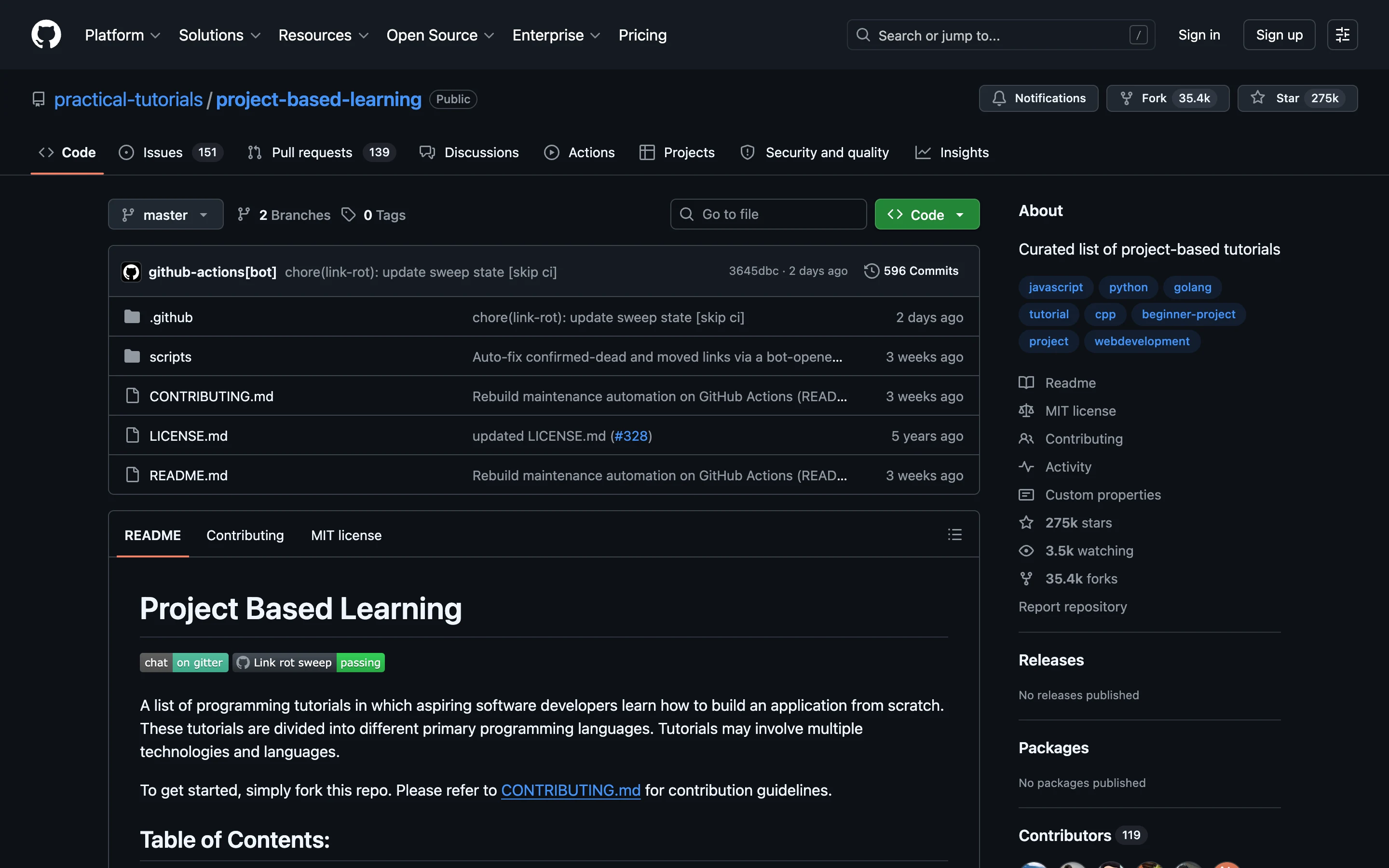Viewport: 1389px width, 868px height.
Task: Click the note icon beside Custom properties
Action: (1026, 494)
